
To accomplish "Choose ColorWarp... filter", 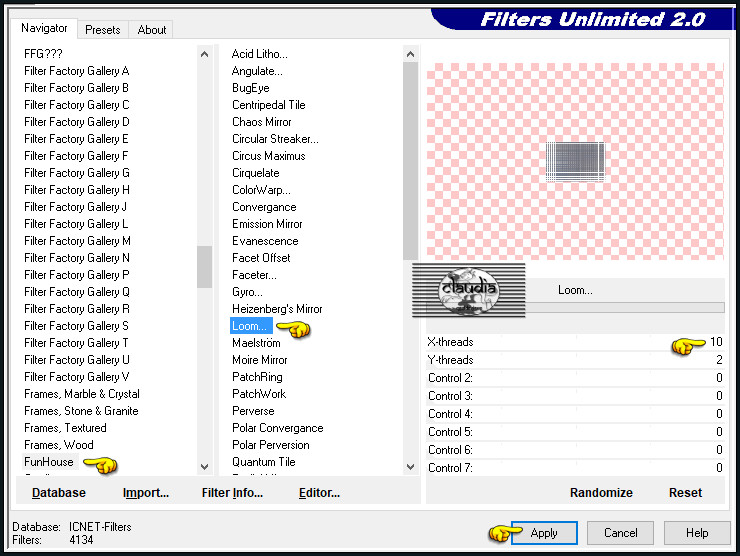I will (x=261, y=190).
